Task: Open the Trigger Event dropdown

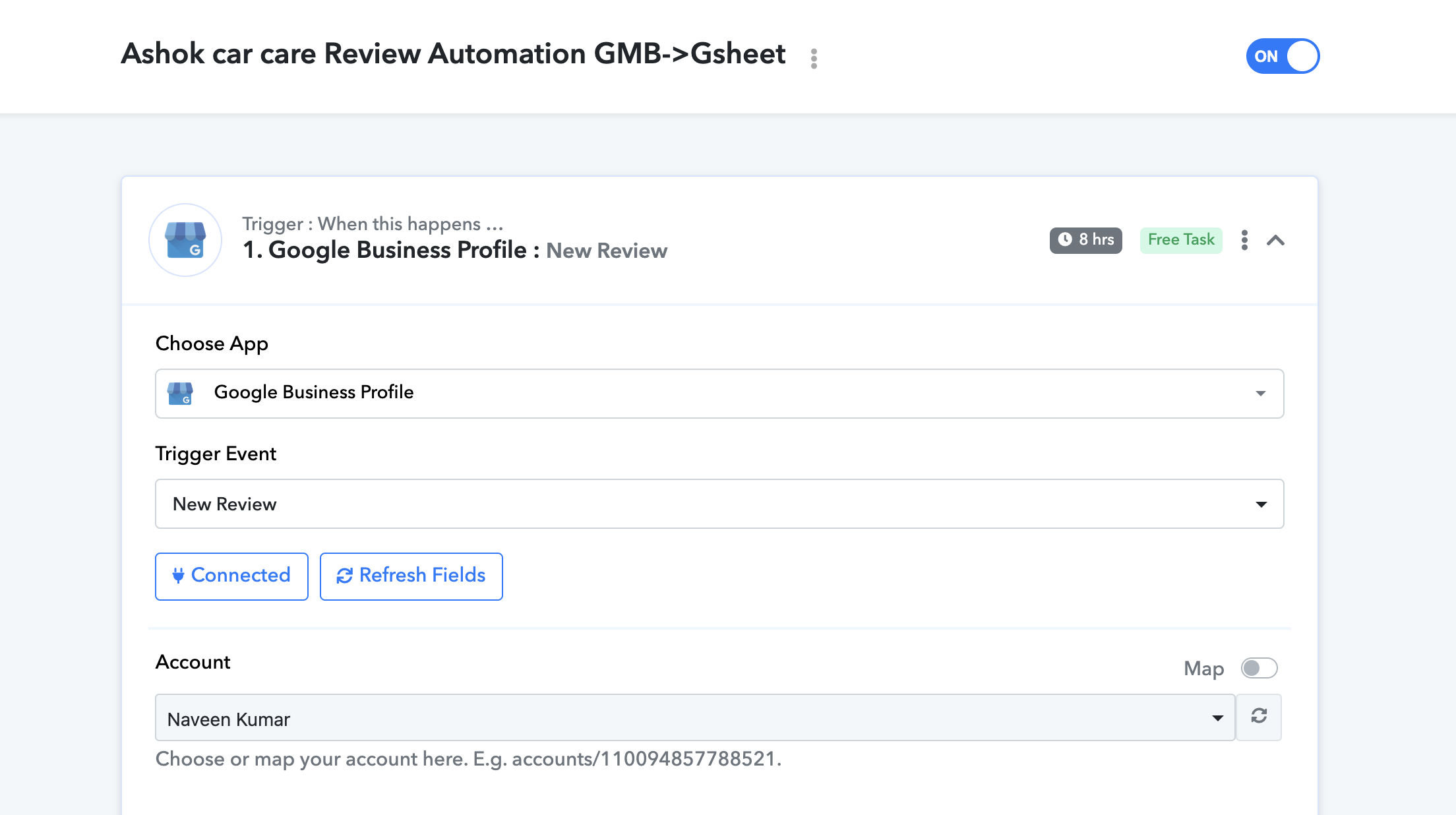Action: tap(719, 504)
